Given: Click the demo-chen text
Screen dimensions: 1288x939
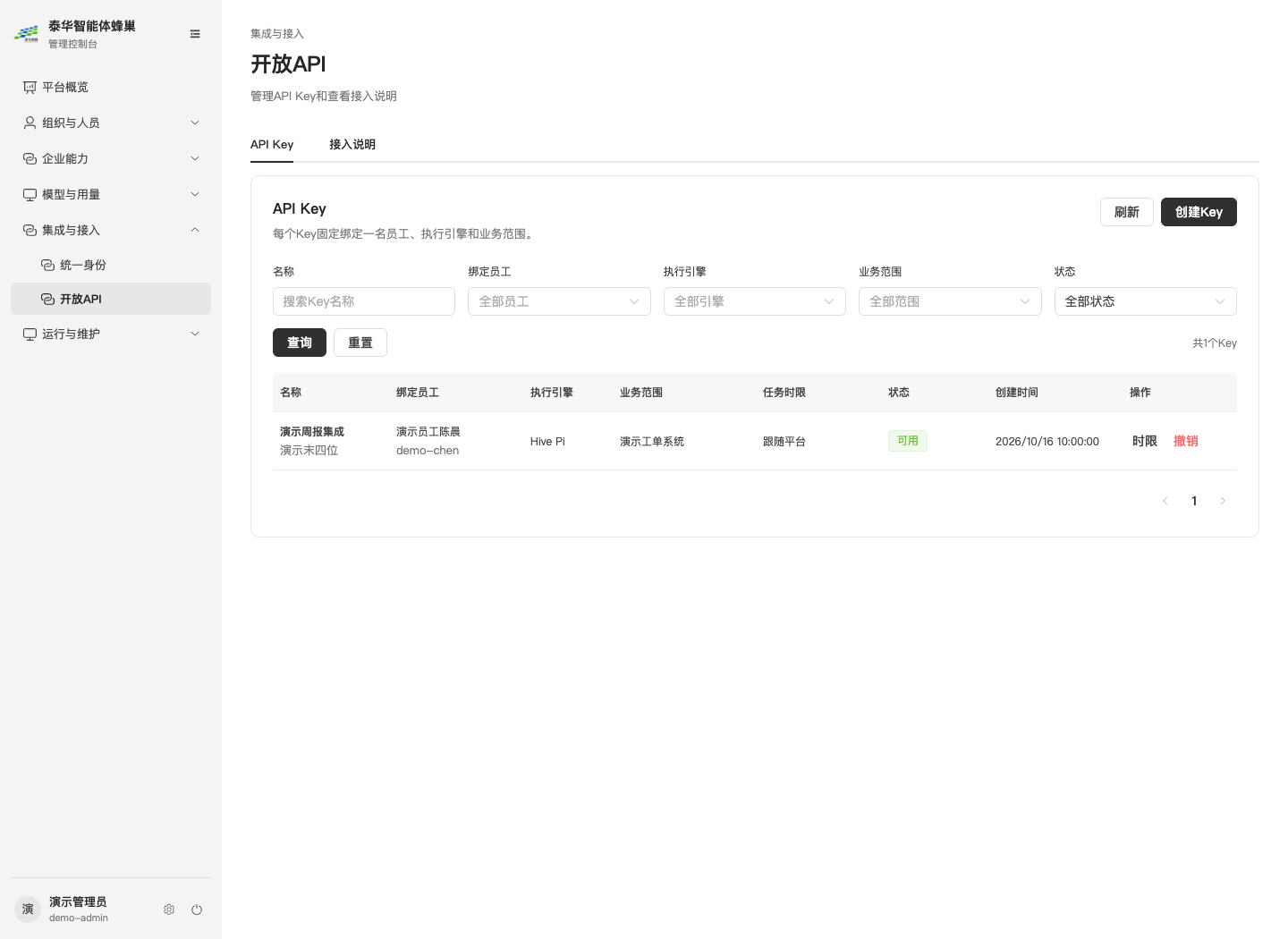Looking at the screenshot, I should coord(428,451).
